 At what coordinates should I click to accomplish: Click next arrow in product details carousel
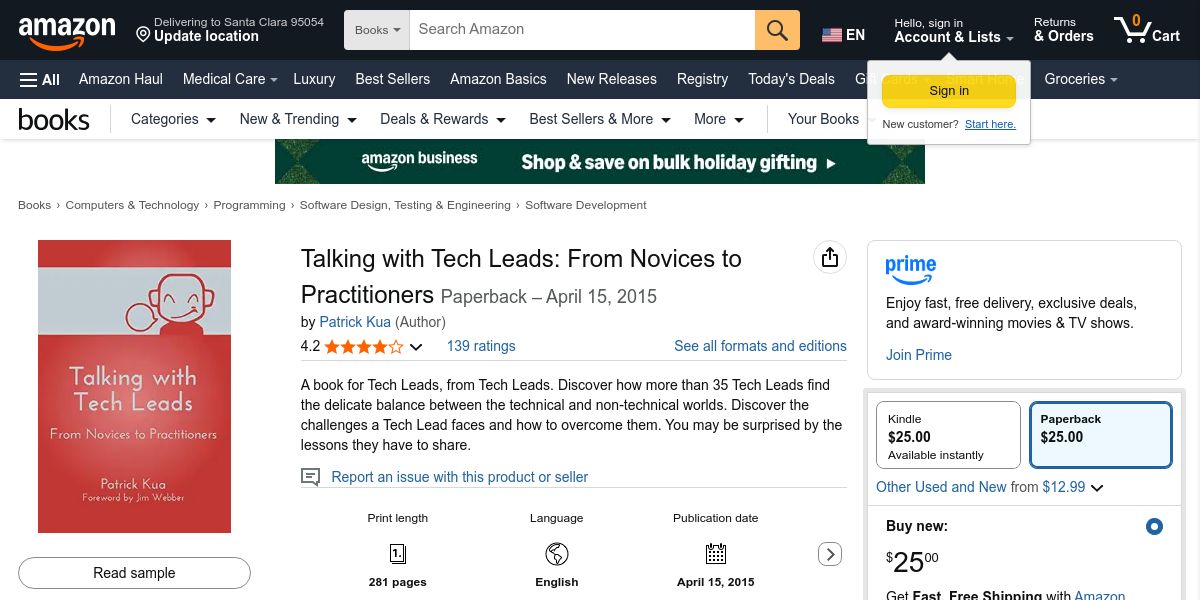[x=829, y=554]
